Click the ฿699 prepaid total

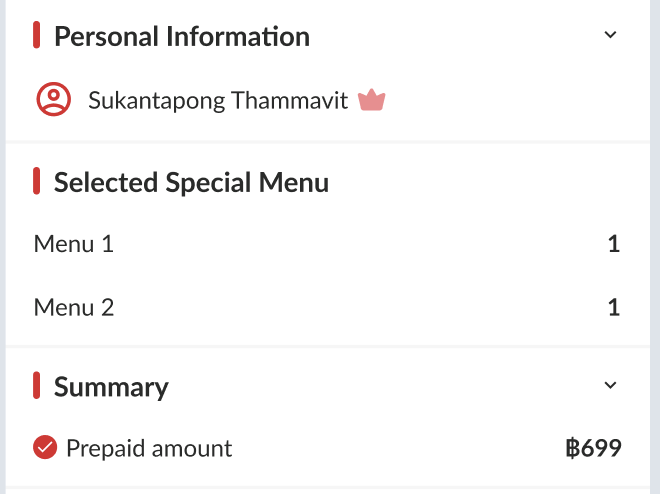[x=593, y=449]
